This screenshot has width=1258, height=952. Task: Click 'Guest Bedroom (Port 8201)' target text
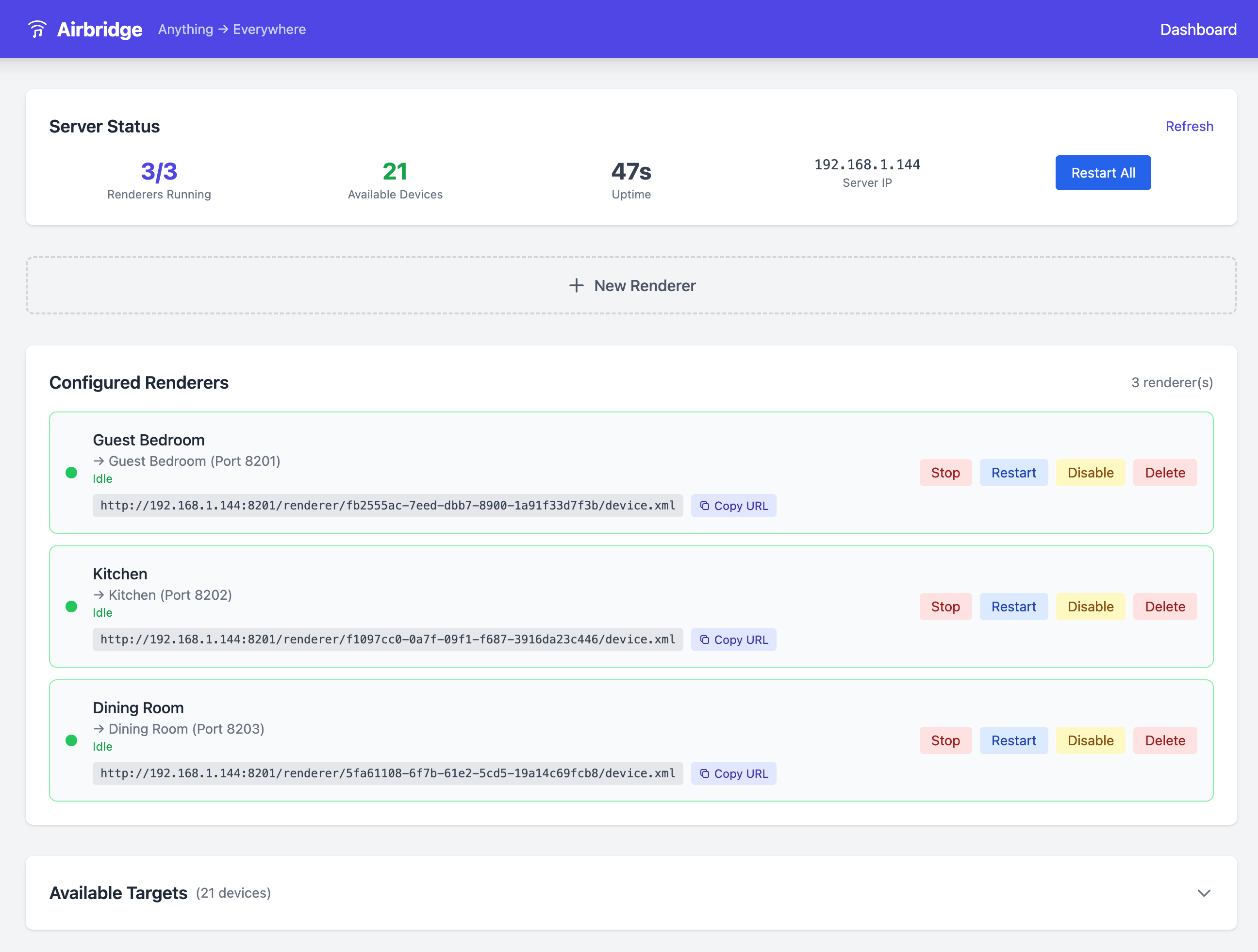(195, 460)
